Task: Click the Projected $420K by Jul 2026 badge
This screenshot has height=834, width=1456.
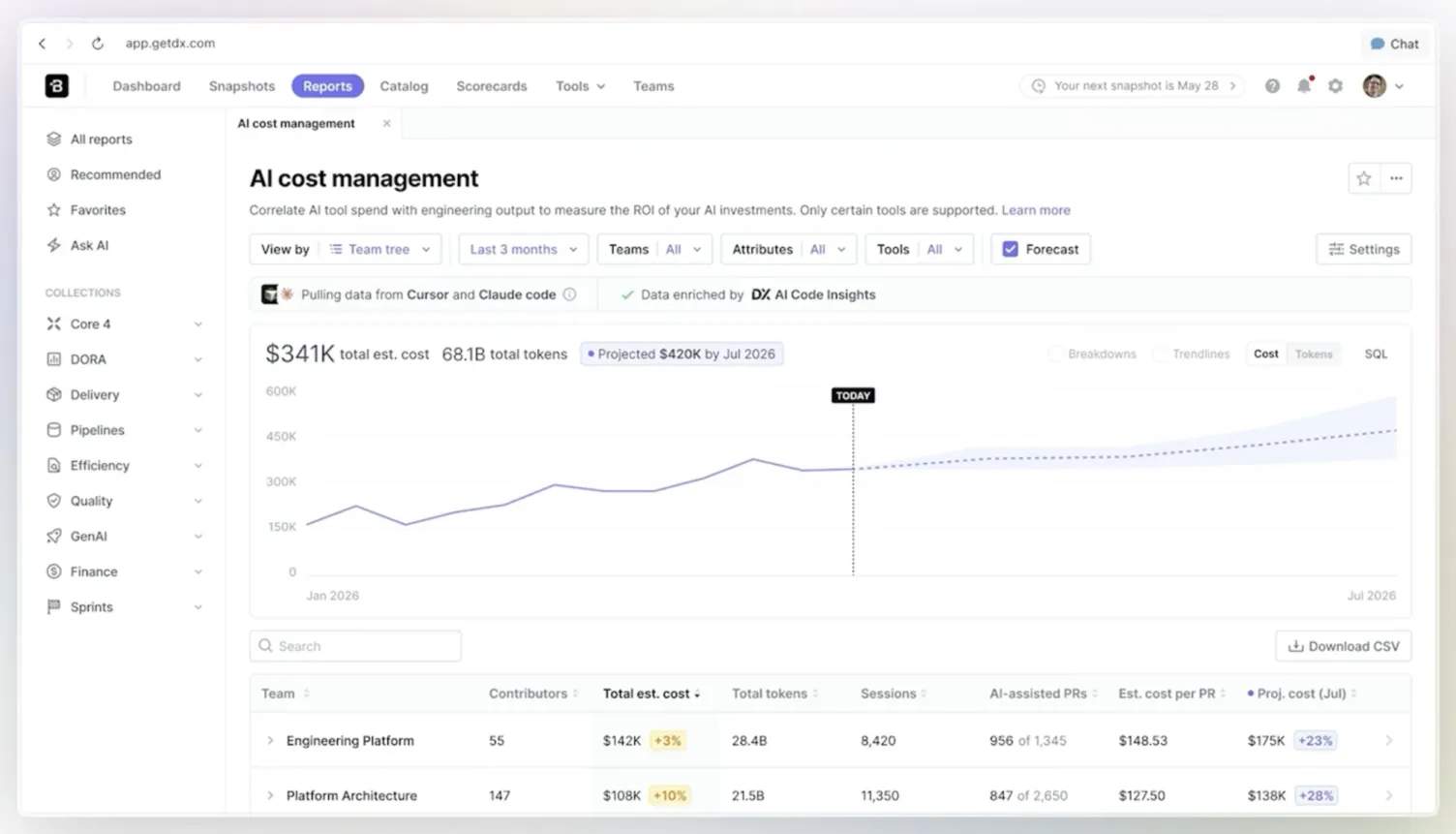Action: pos(682,354)
